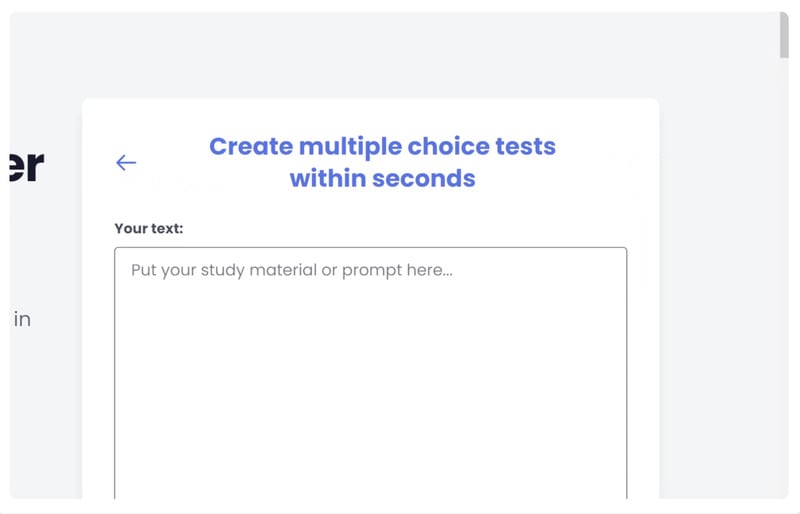Click the word 'material' in the placeholder
Screen dimensions: 800x514
pos(285,271)
